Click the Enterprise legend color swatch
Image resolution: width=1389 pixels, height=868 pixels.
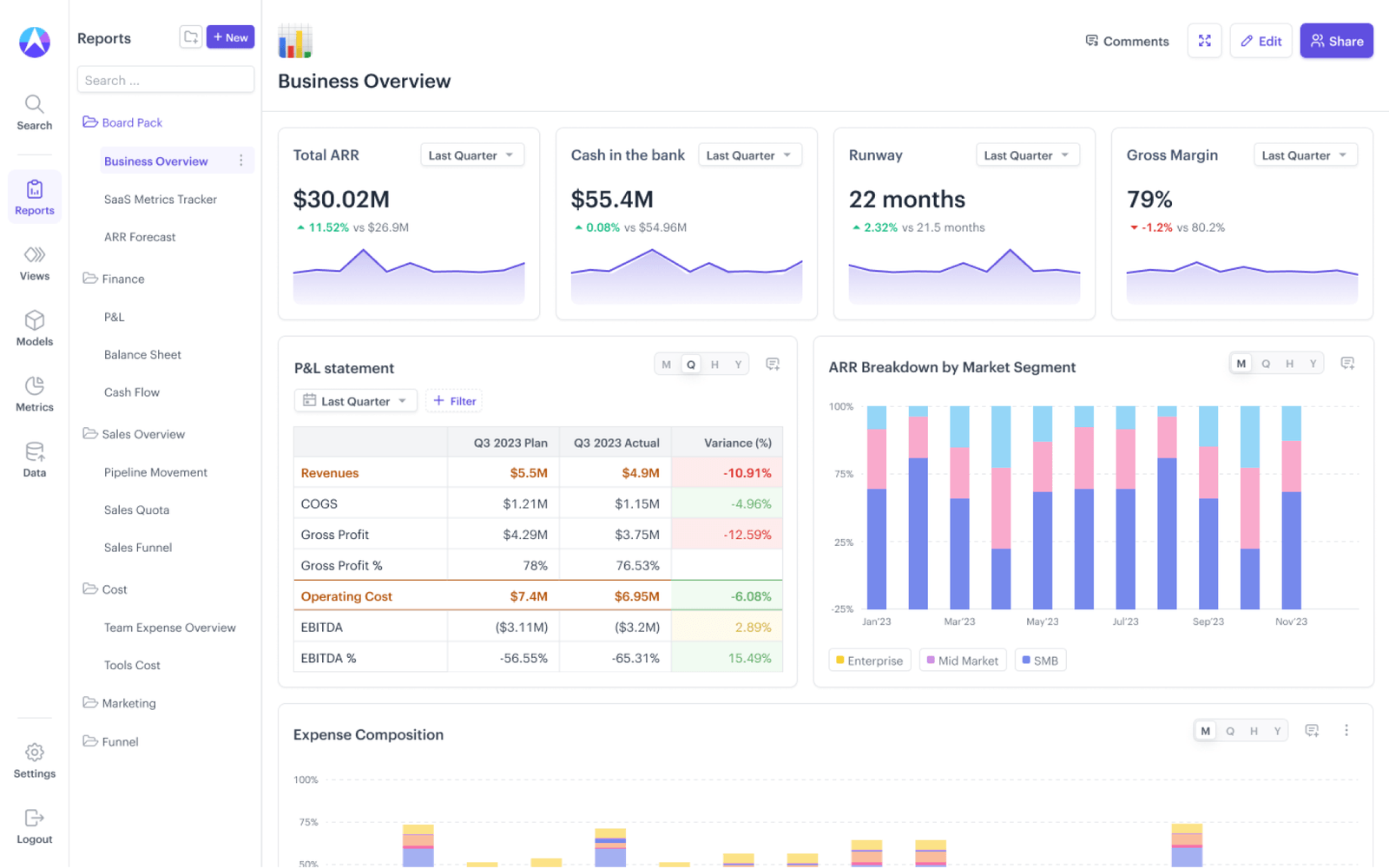tap(840, 660)
